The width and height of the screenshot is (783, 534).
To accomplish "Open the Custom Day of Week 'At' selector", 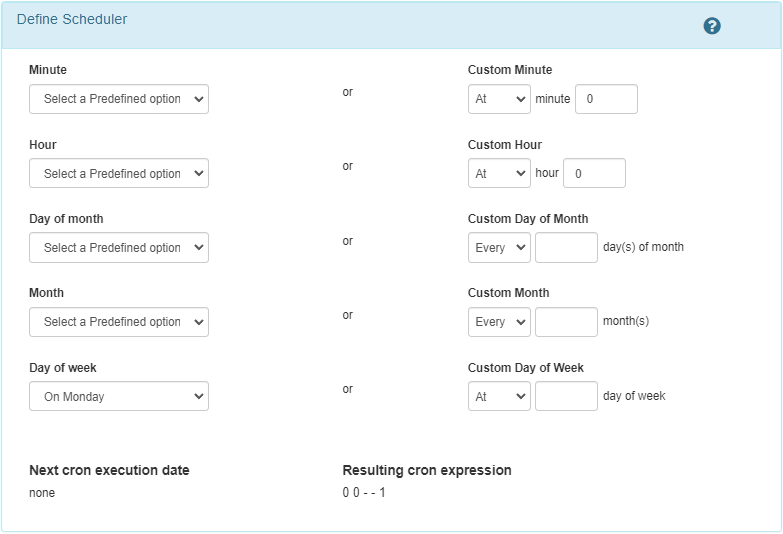I will pos(499,396).
